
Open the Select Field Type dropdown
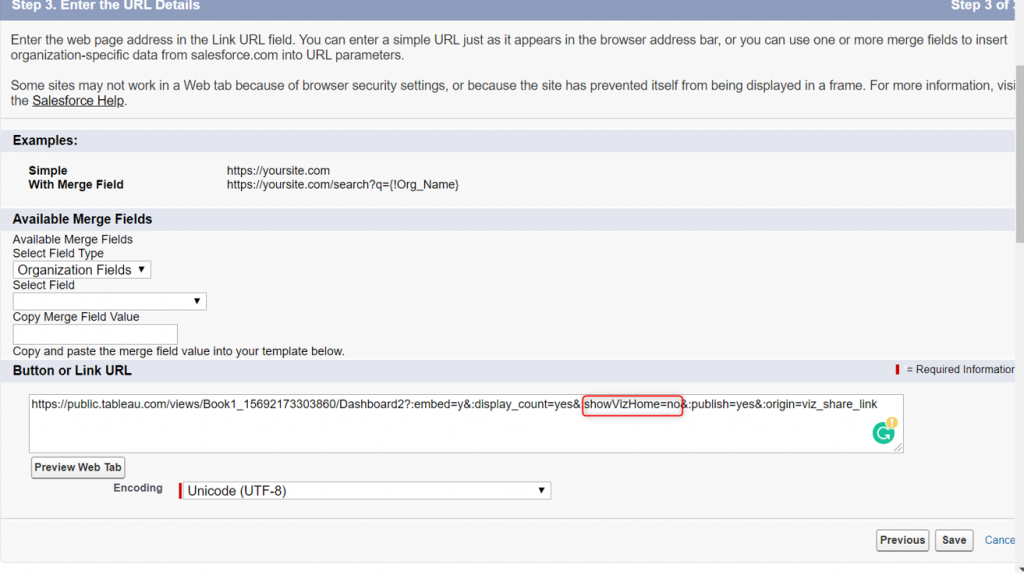(82, 270)
